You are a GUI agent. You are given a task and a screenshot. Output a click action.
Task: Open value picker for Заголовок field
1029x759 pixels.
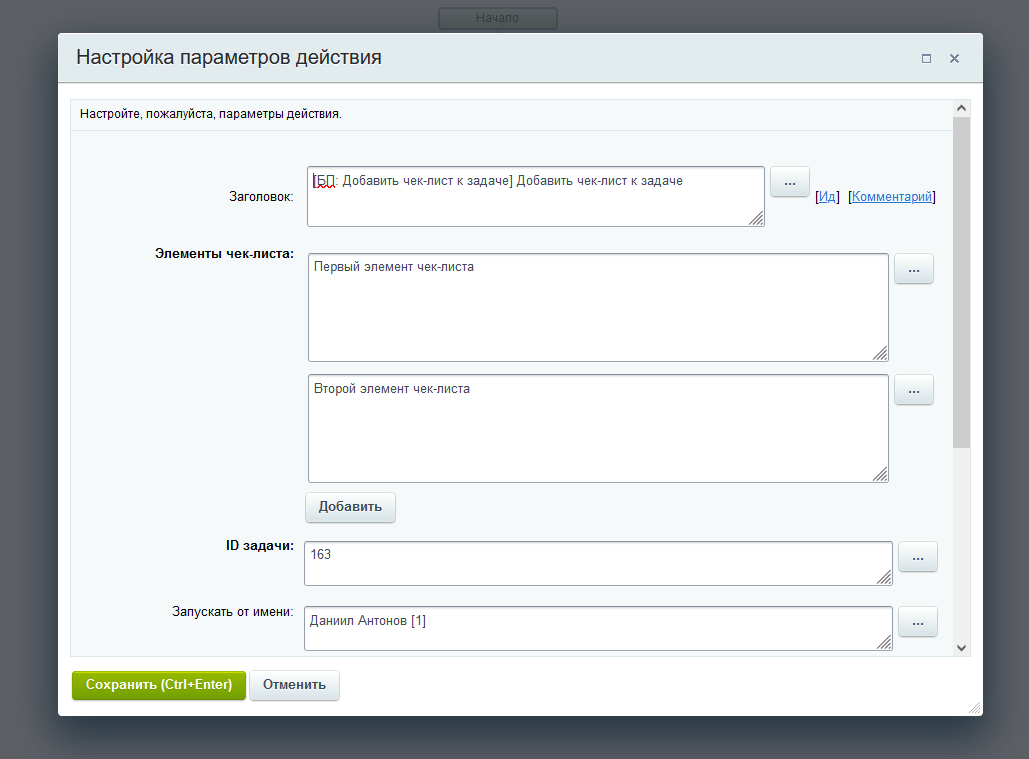[x=789, y=182]
